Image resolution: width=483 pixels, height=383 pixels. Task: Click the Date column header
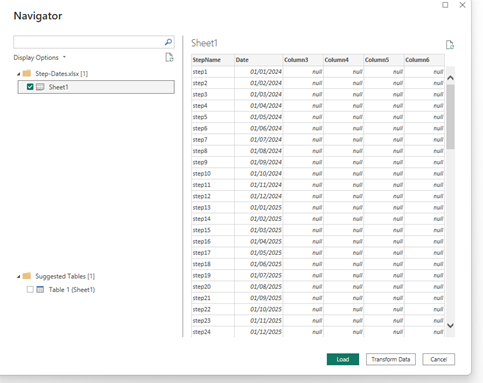click(258, 60)
